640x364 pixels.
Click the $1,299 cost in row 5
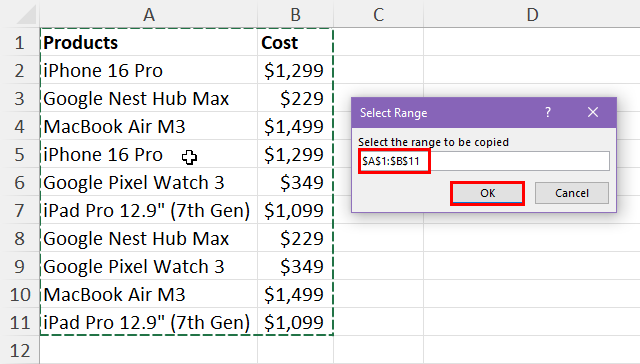[296, 154]
